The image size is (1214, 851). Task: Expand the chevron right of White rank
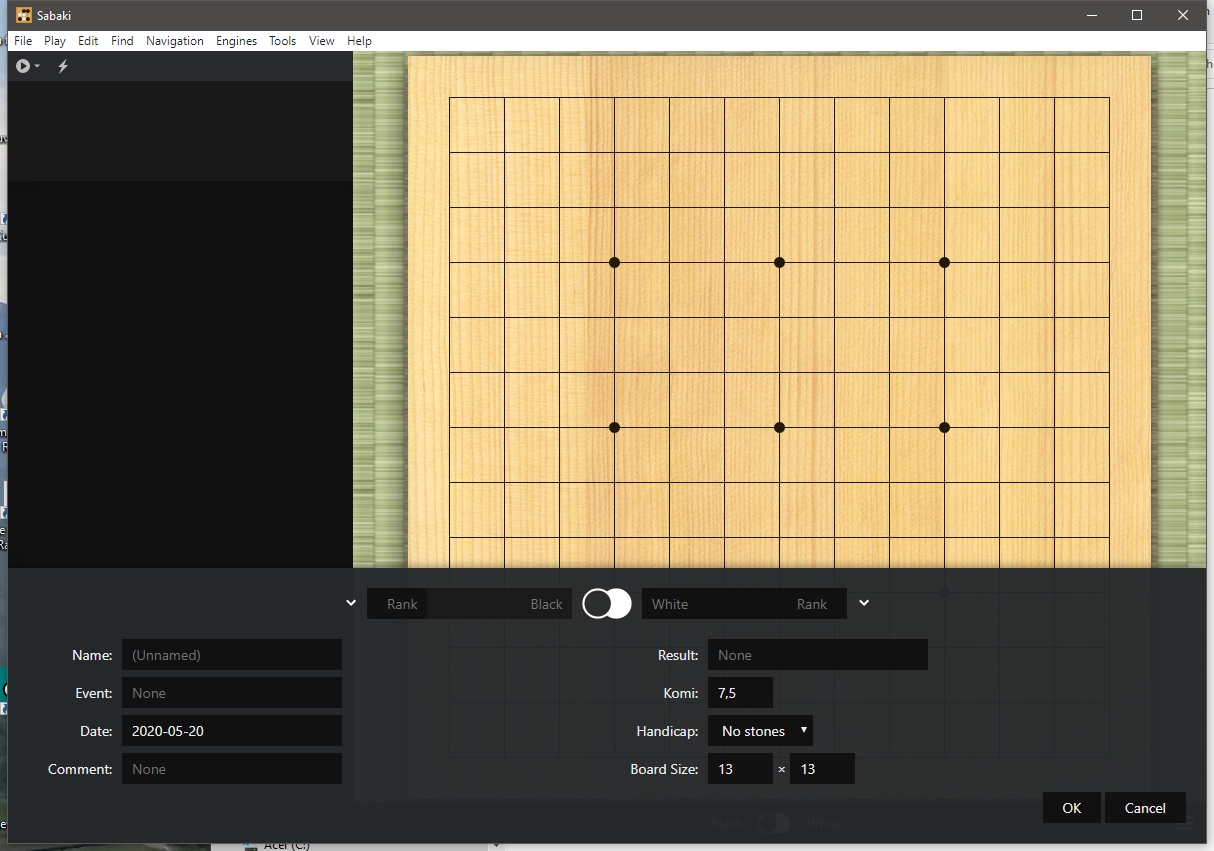[x=864, y=603]
